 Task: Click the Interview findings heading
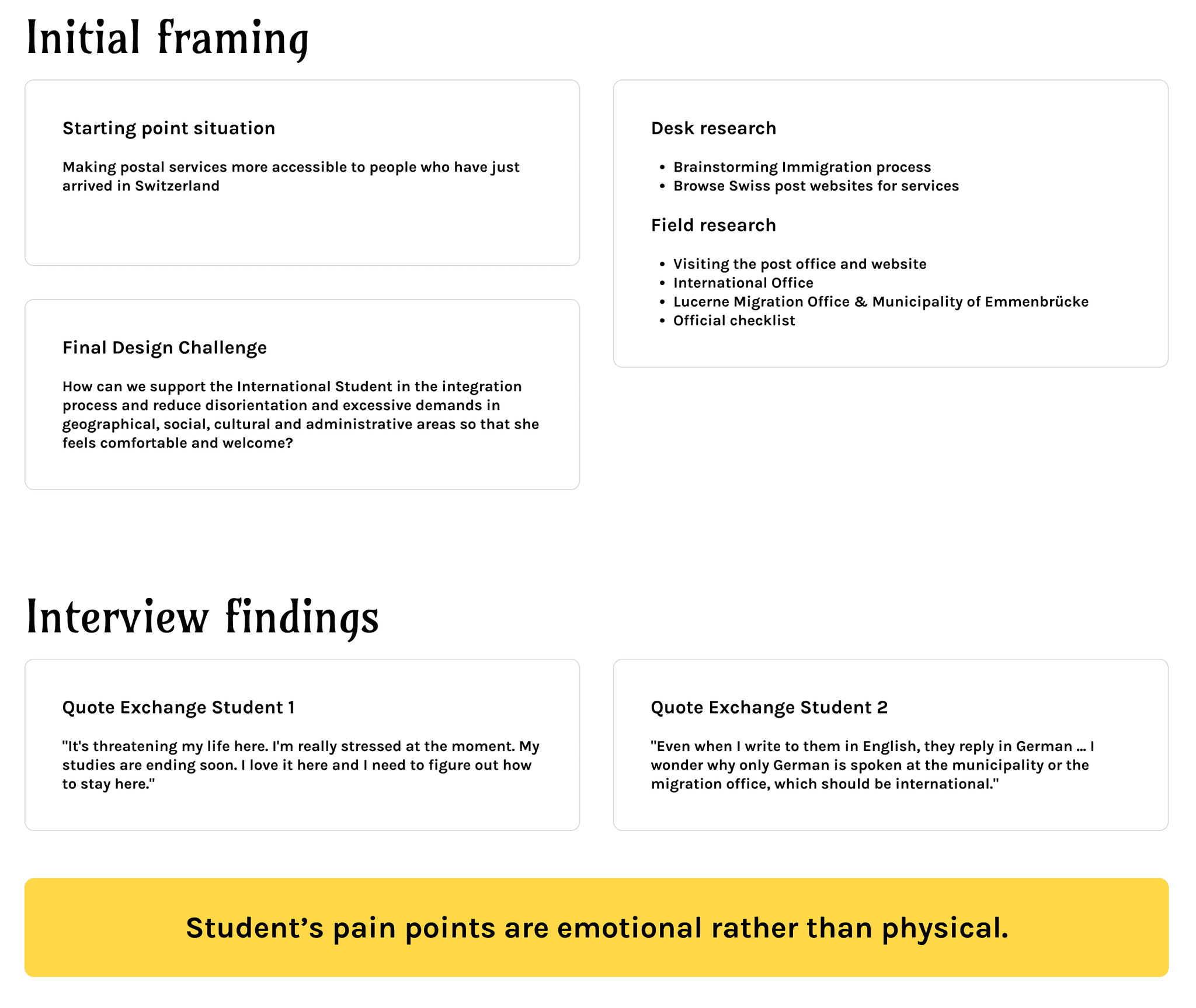tap(203, 618)
